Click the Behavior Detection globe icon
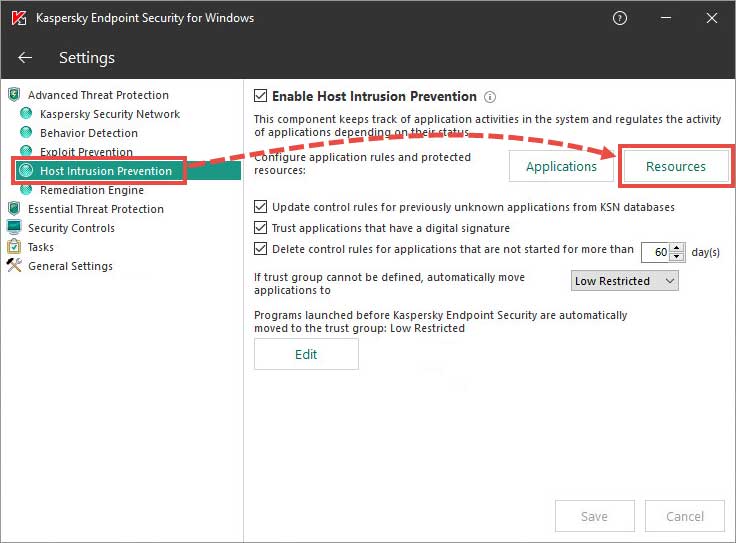 [x=26, y=133]
